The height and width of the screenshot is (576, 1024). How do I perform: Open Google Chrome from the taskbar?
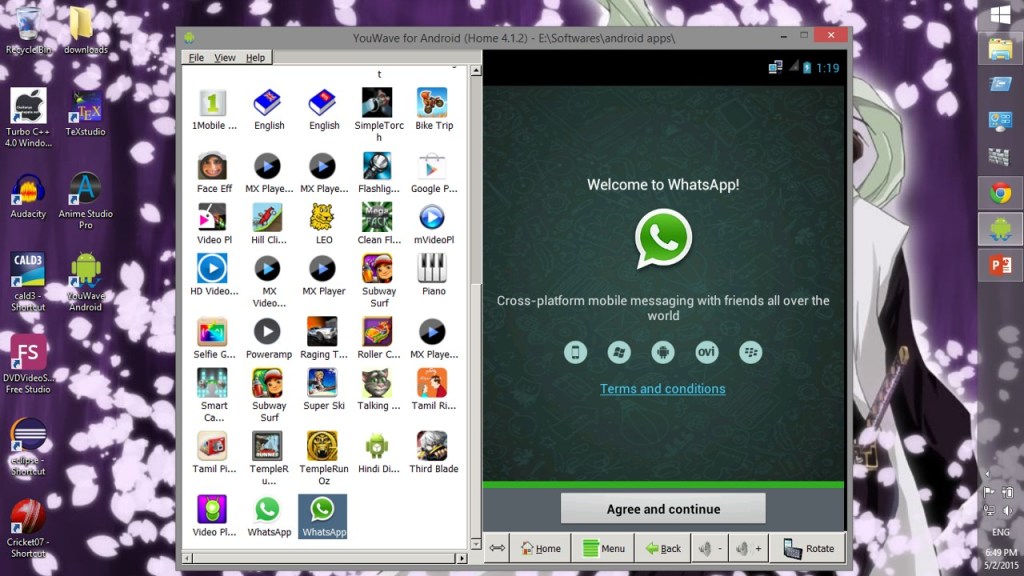(999, 193)
